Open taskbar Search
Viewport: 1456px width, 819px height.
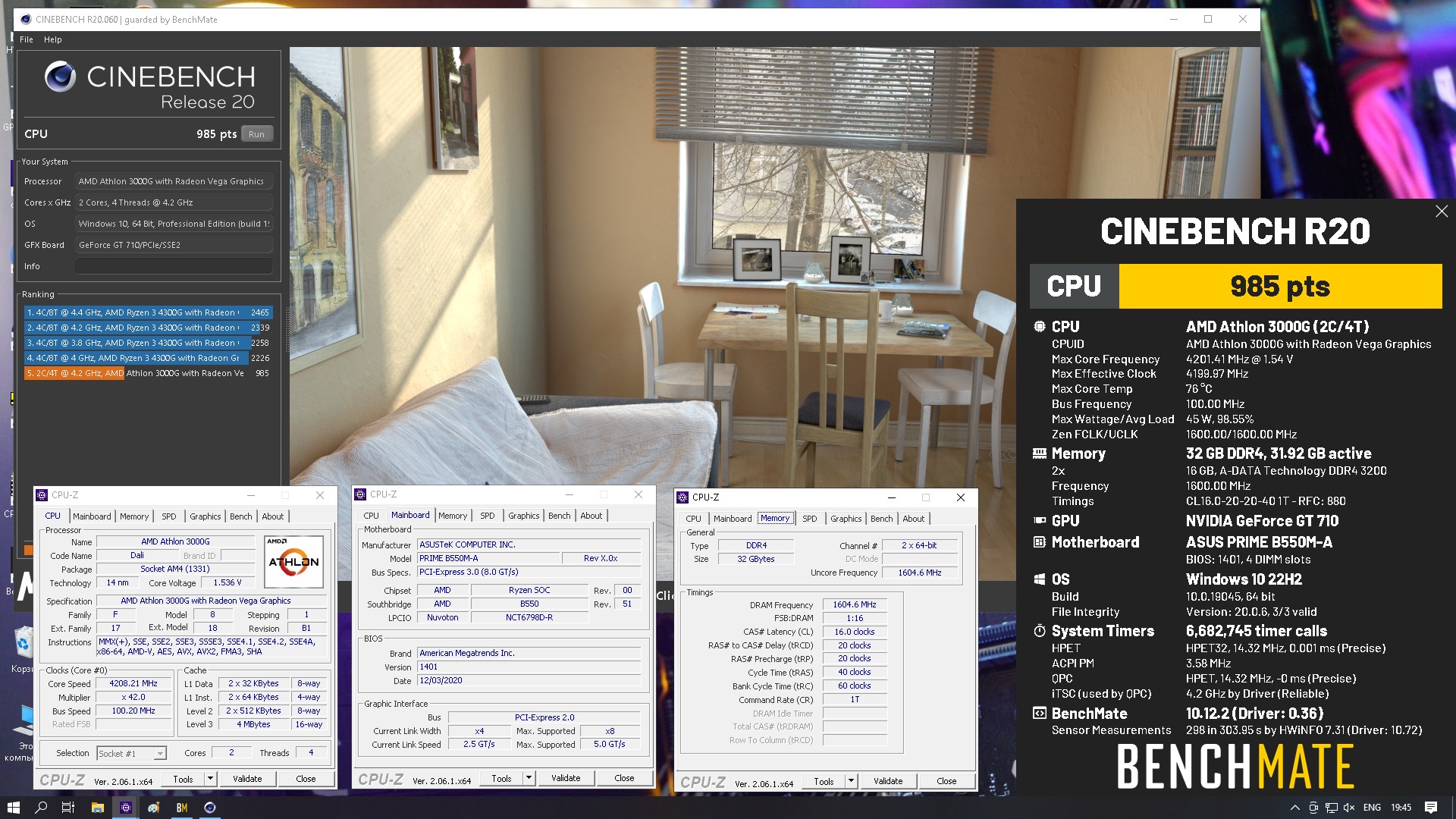tap(41, 808)
